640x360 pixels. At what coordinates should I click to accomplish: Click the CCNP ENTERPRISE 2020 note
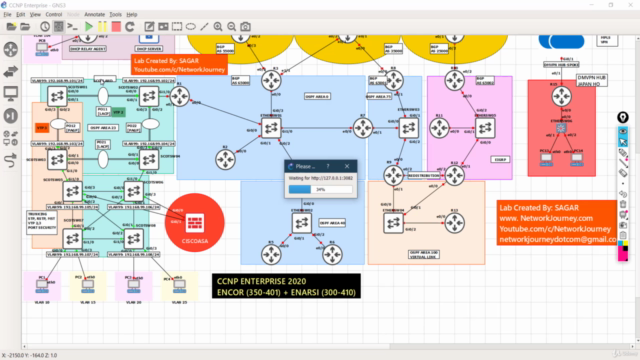[x=286, y=287]
